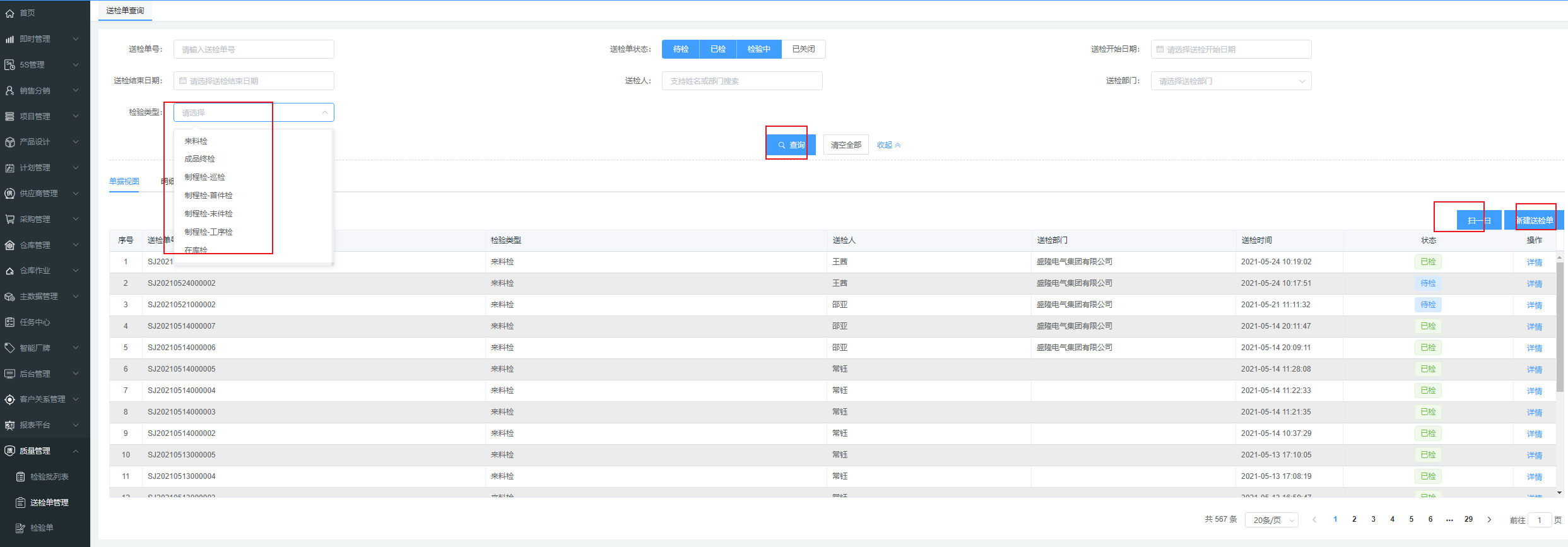Switch to the 单据视图 tab
Screen dimensions: 1568x547
coord(124,182)
